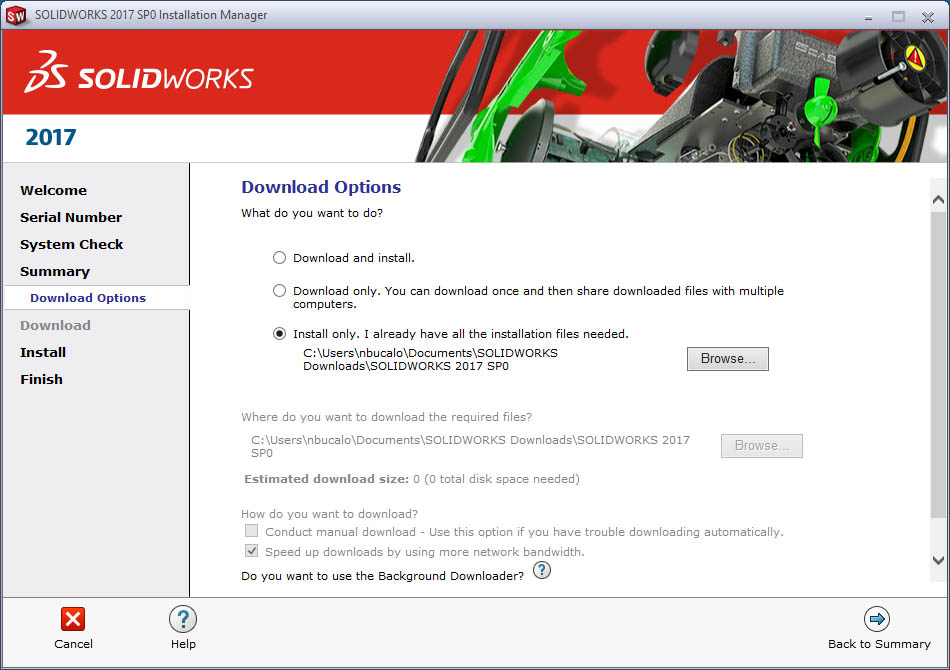Click the SOLIDWORKS title bar app icon

pos(16,15)
